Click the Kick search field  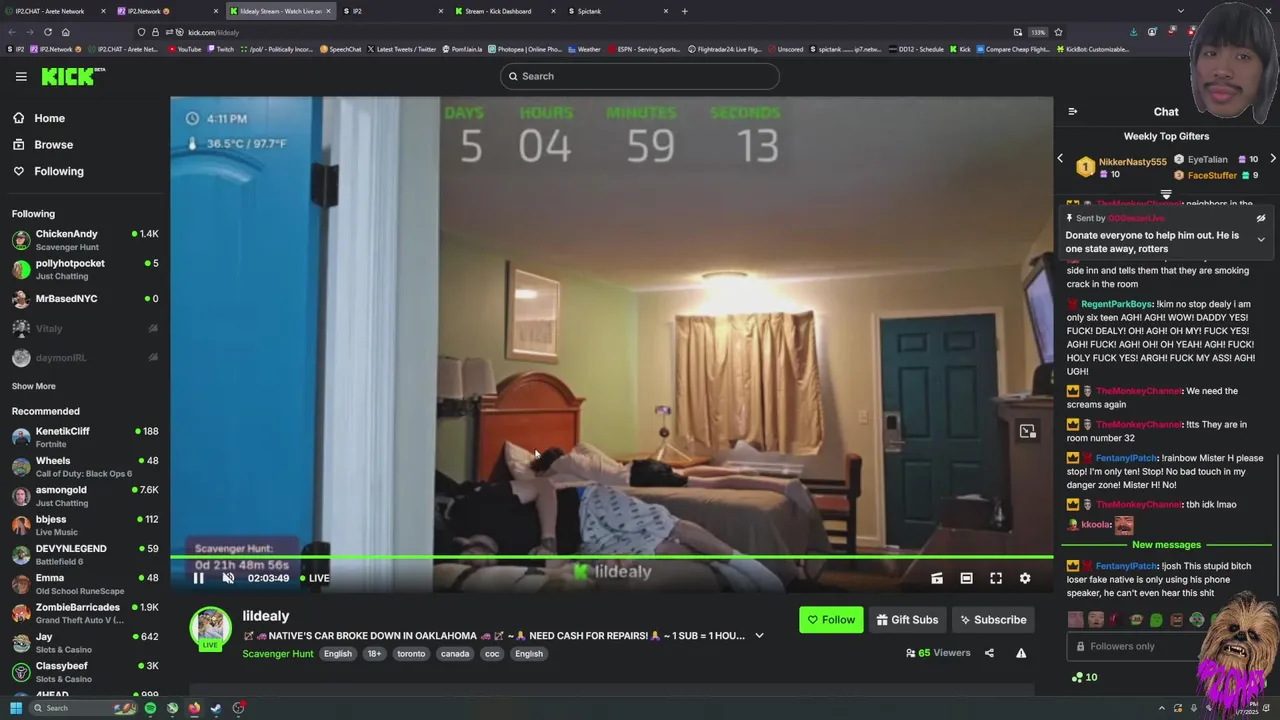click(639, 76)
